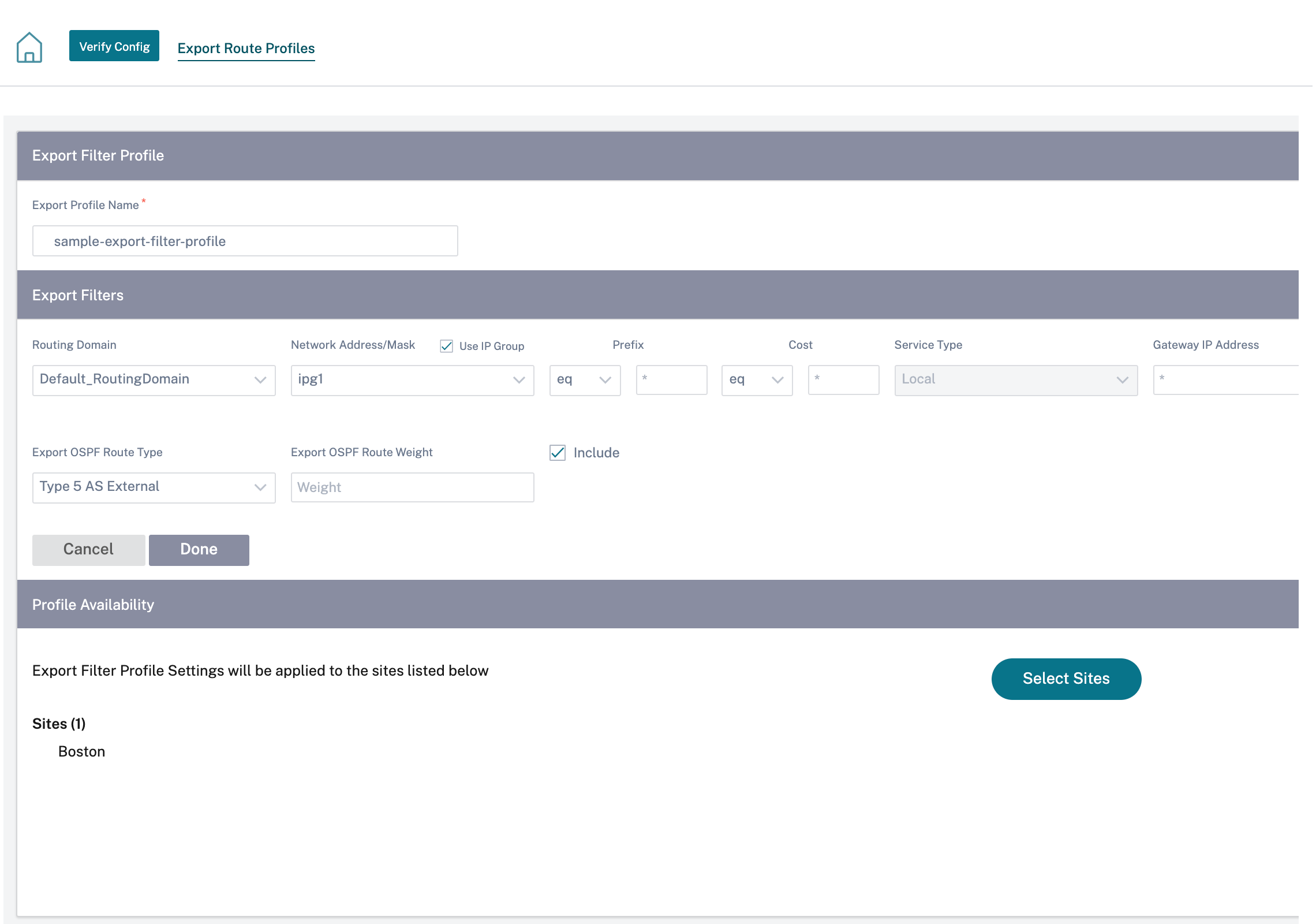Open the Export Route Profiles tab

pyautogui.click(x=246, y=49)
